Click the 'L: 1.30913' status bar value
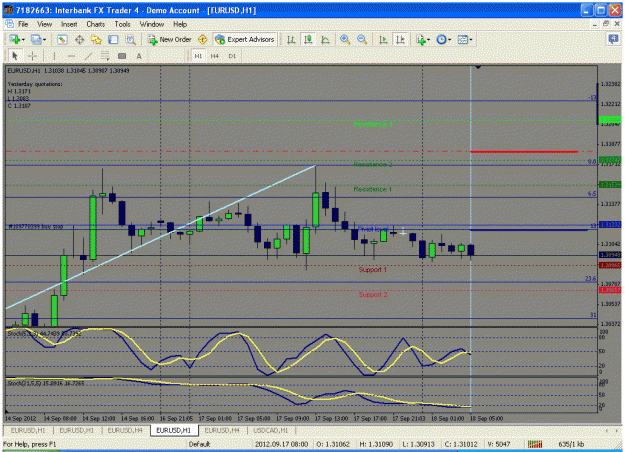 pyautogui.click(x=419, y=444)
